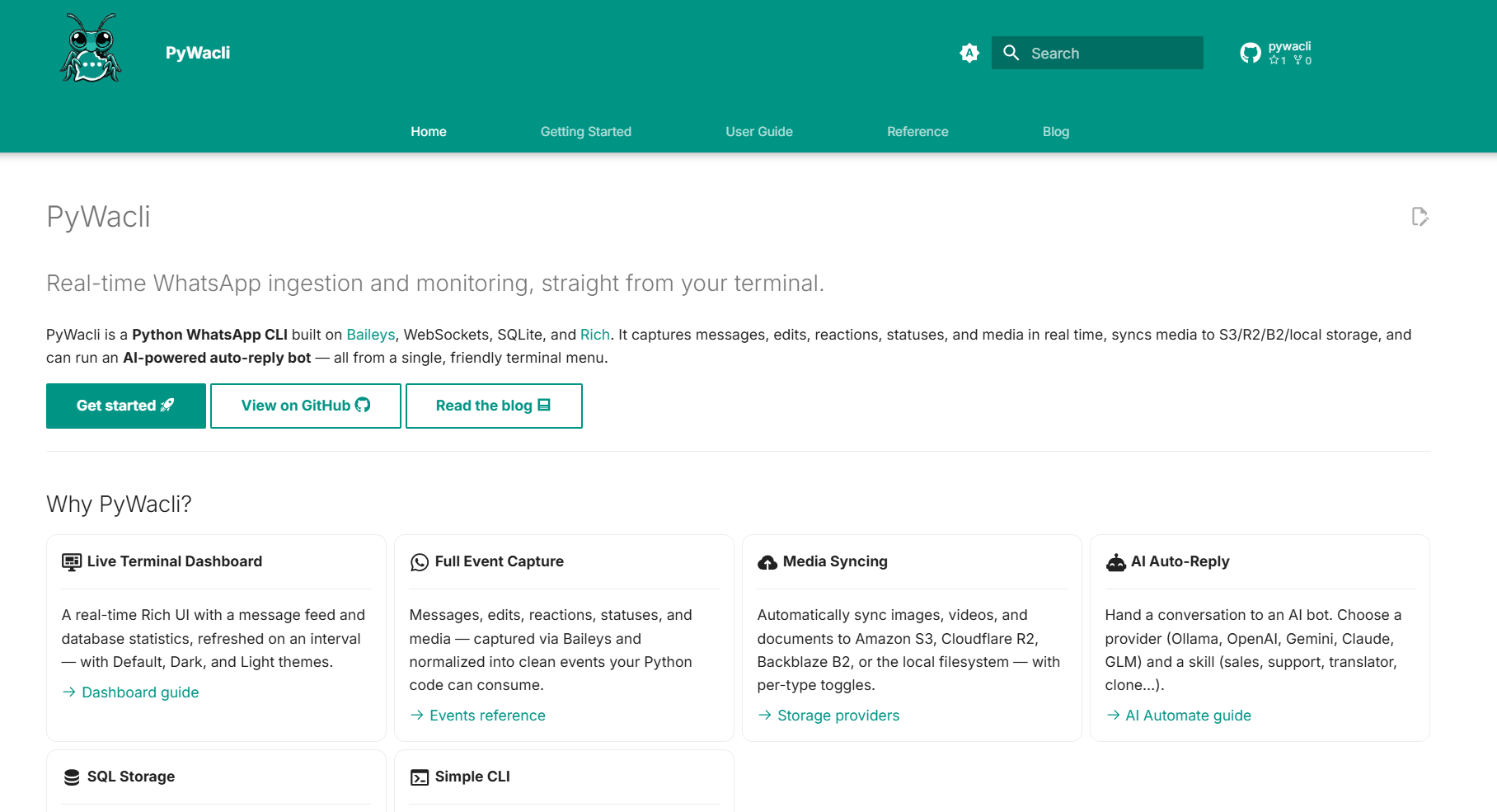
Task: Click the Media Syncing cloud upload icon
Action: (x=767, y=562)
